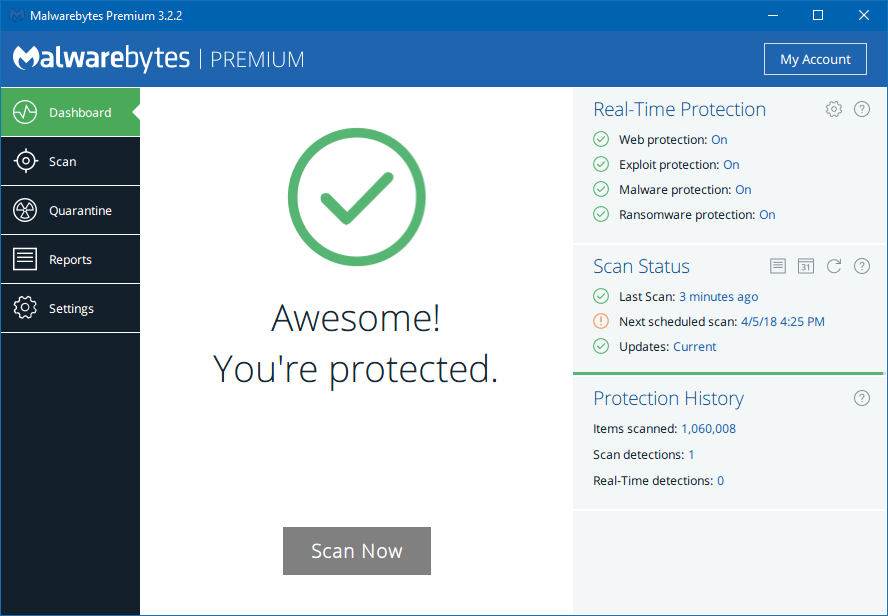Click the Scan Now button
This screenshot has width=888, height=616.
(x=356, y=551)
